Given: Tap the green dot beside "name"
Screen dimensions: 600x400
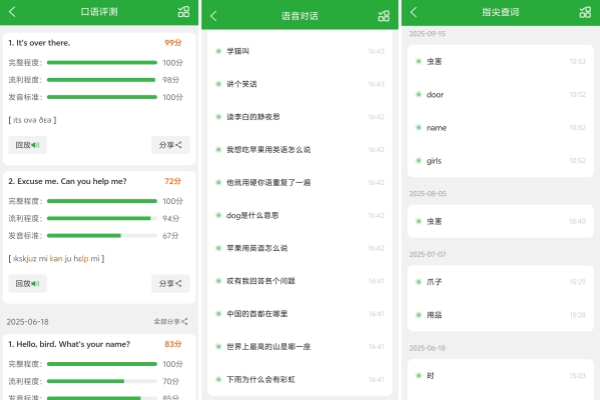Looking at the screenshot, I should [x=419, y=128].
